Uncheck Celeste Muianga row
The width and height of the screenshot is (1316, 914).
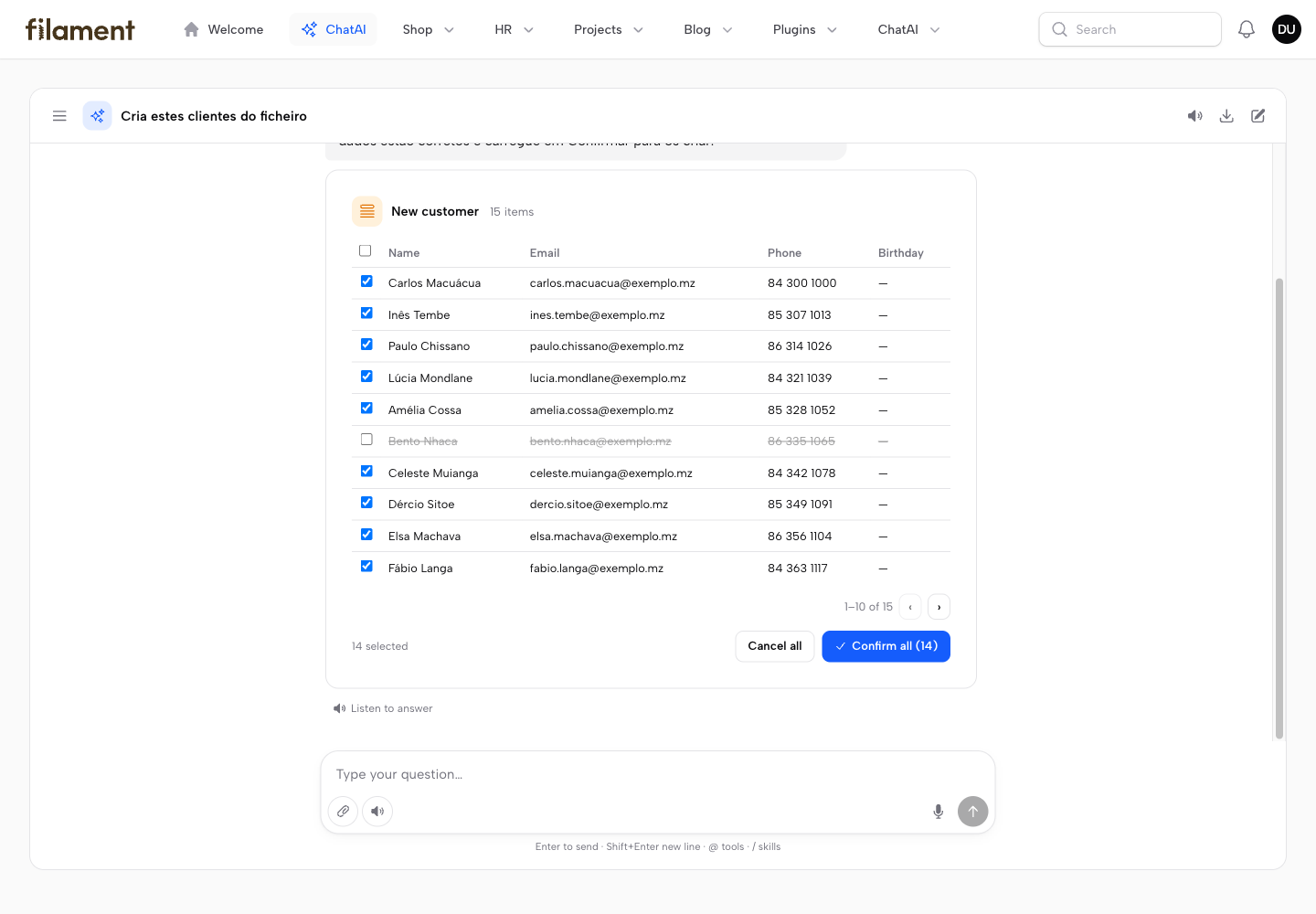click(x=366, y=471)
